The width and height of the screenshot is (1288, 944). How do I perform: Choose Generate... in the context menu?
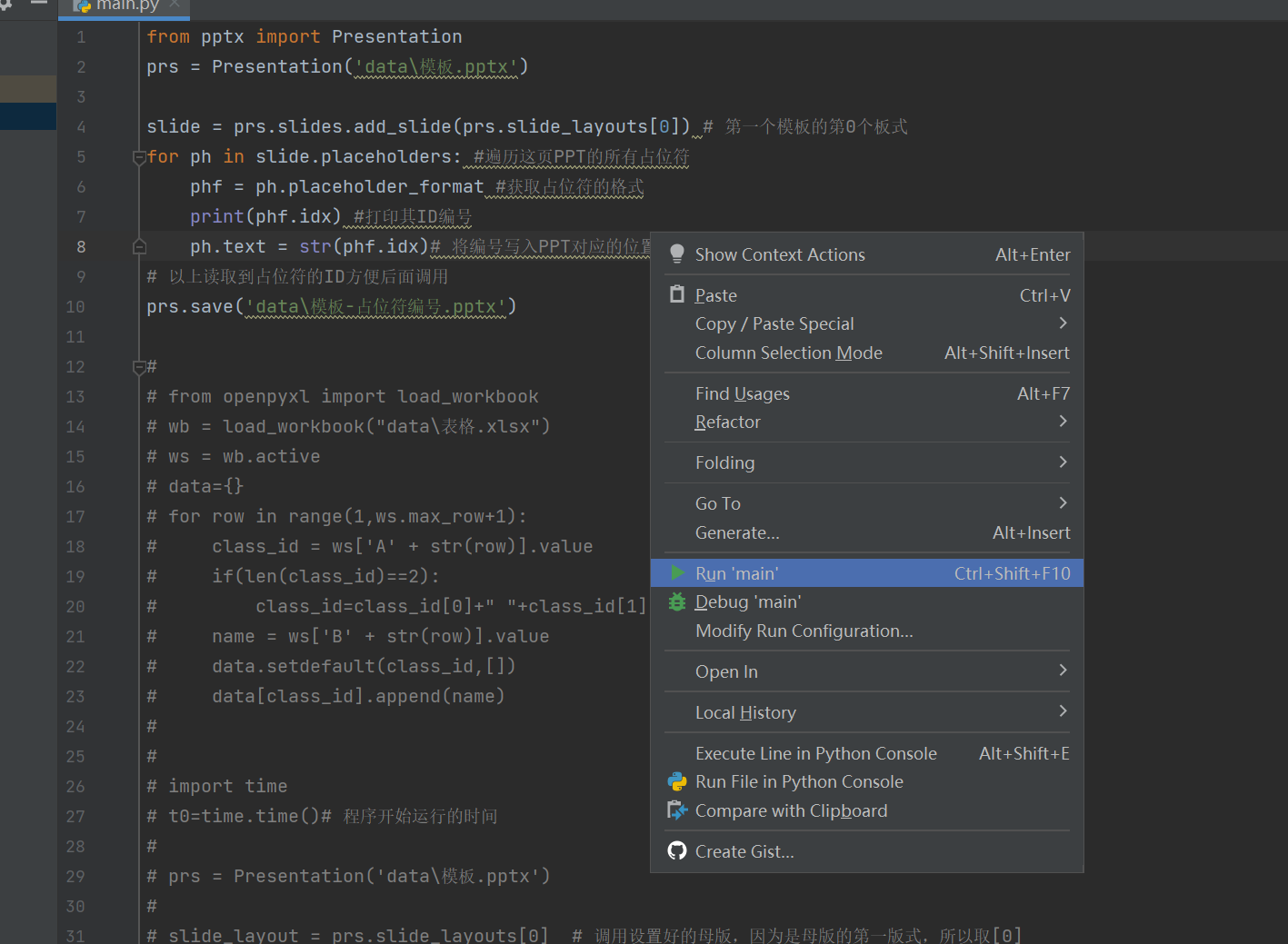[x=737, y=532]
